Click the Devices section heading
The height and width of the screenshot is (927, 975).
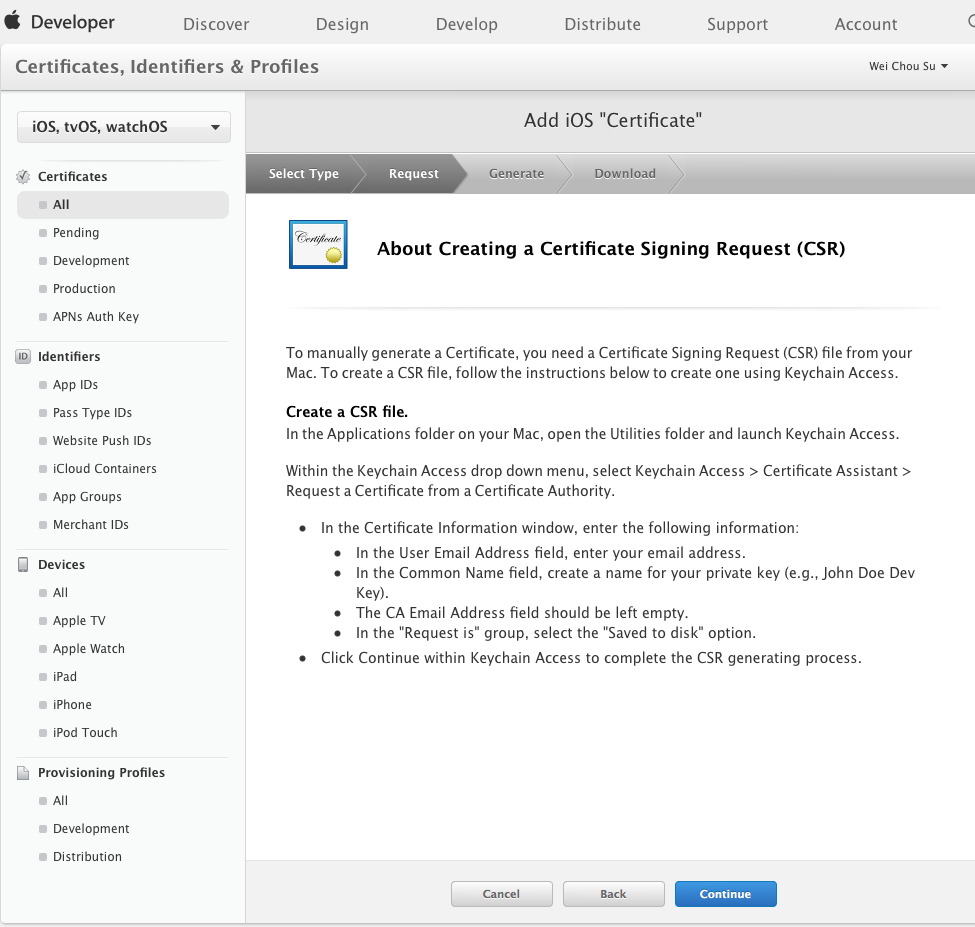pyautogui.click(x=61, y=565)
